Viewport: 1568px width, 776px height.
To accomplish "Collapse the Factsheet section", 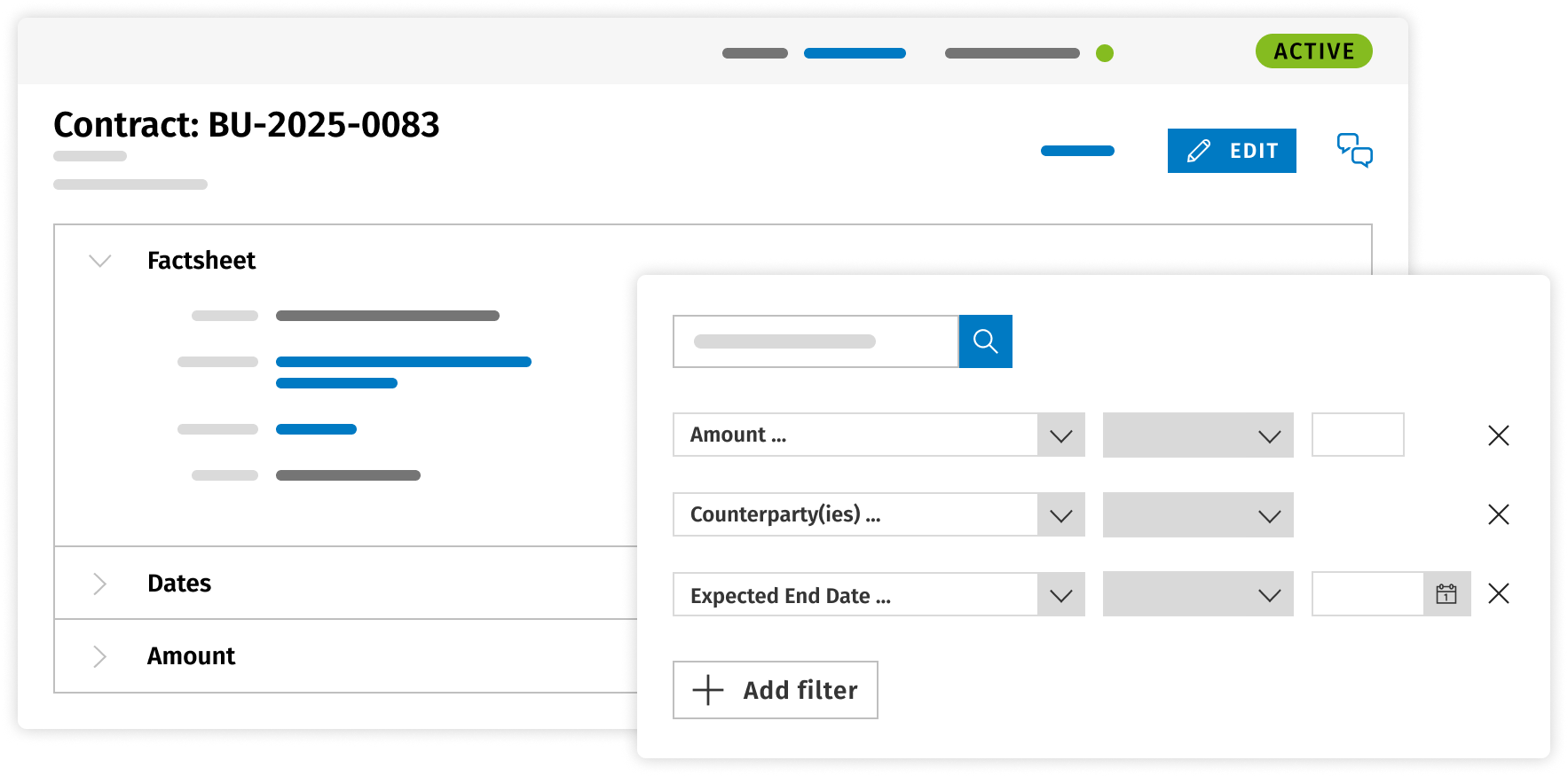I will tap(100, 261).
